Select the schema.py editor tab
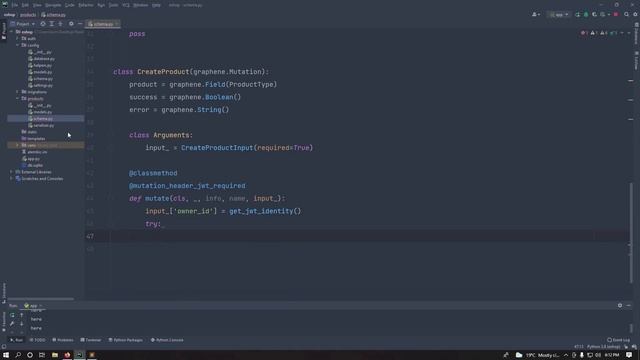 (103, 24)
